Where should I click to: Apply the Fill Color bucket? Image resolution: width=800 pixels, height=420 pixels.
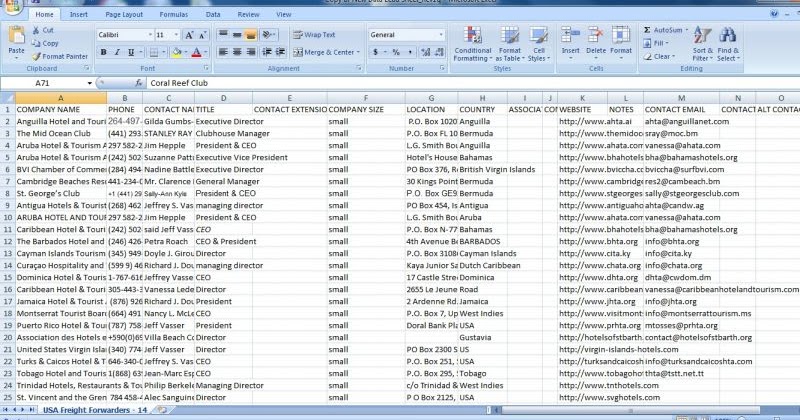click(x=177, y=52)
